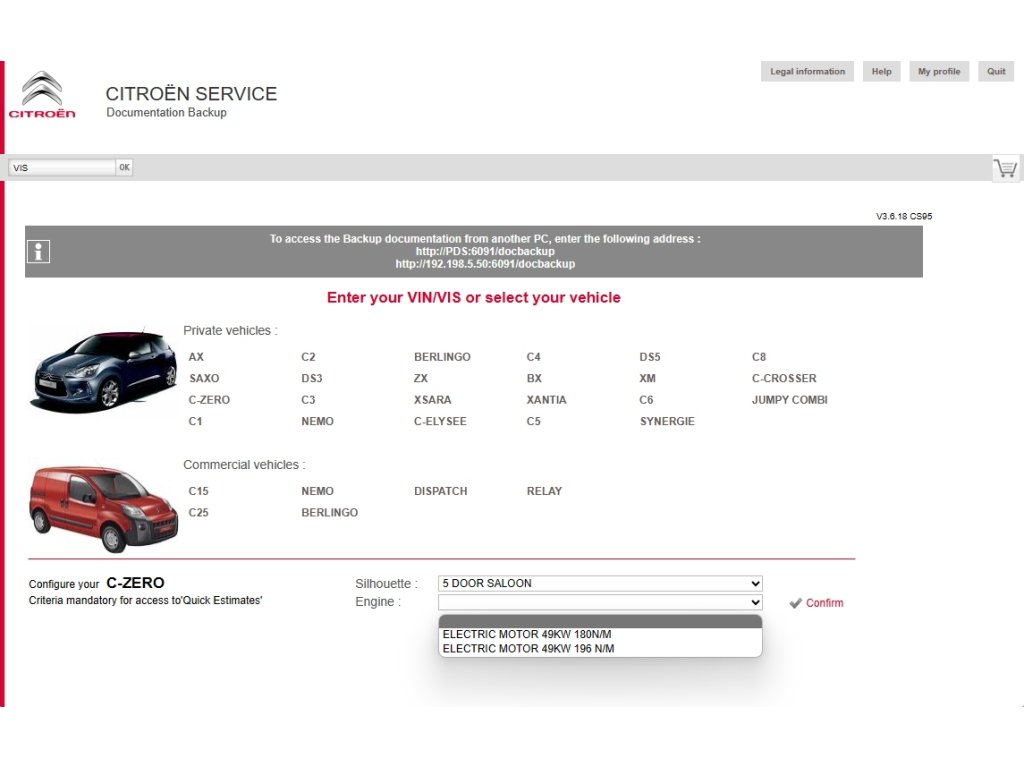Select private vehicle C-CROSSER
Viewport: 1024px width, 768px height.
click(x=784, y=378)
